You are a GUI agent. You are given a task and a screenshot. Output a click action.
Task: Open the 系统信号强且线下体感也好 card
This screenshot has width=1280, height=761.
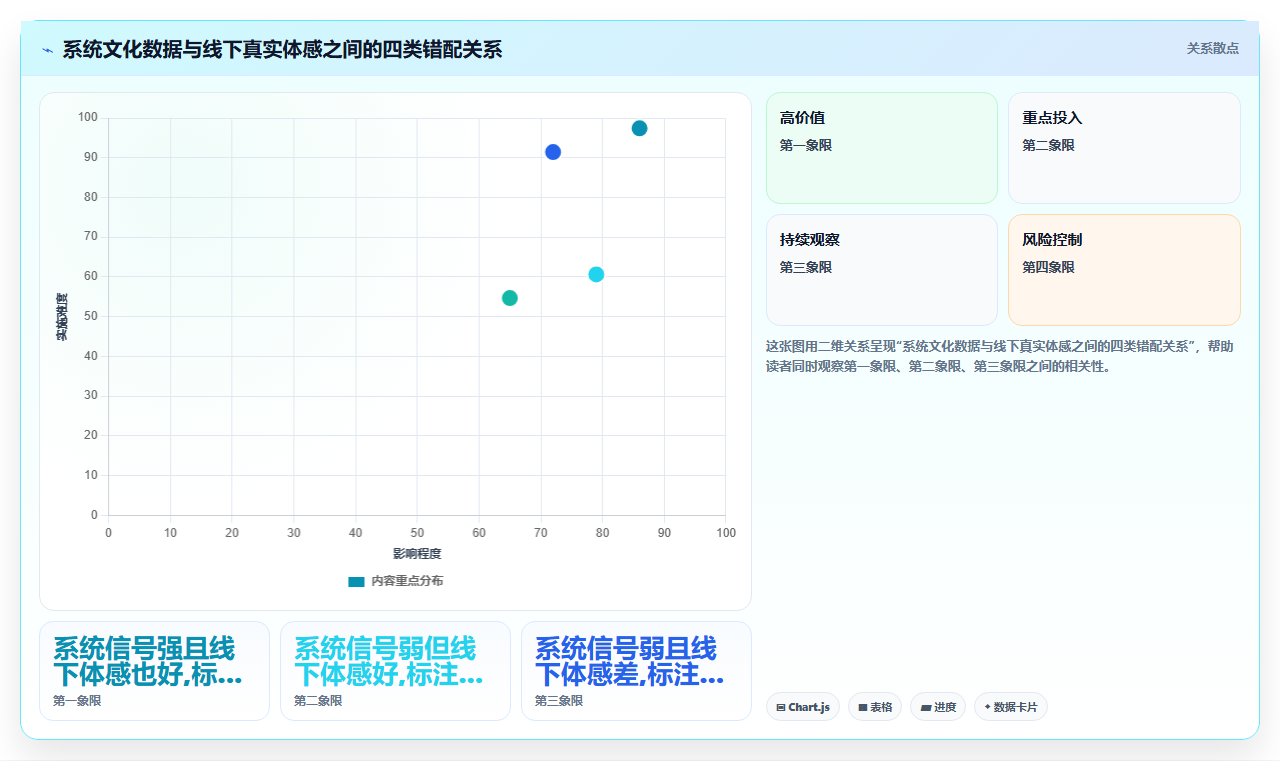pyautogui.click(x=154, y=671)
